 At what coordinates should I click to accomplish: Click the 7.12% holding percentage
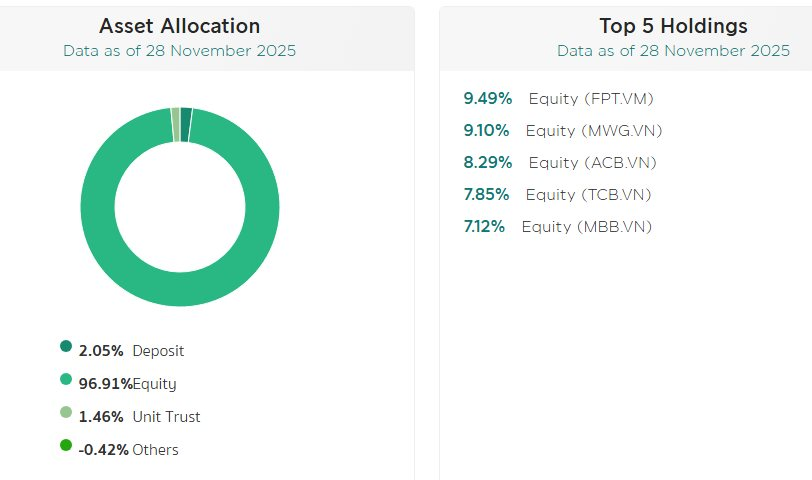[484, 227]
